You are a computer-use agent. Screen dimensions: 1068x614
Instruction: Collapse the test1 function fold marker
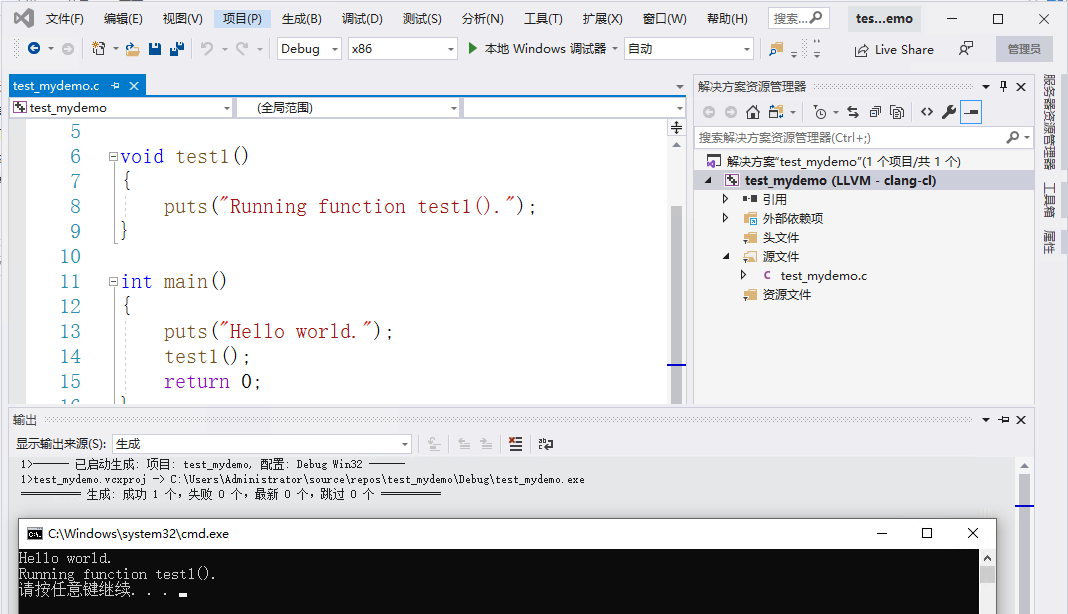pyautogui.click(x=113, y=157)
